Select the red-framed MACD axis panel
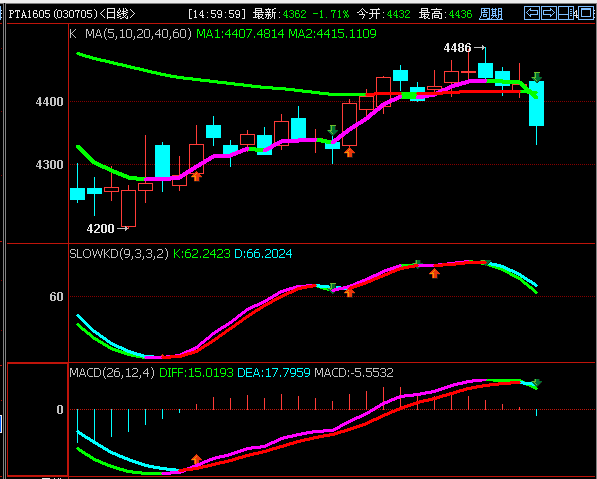Viewport: 597px width, 479px height. click(x=38, y=420)
